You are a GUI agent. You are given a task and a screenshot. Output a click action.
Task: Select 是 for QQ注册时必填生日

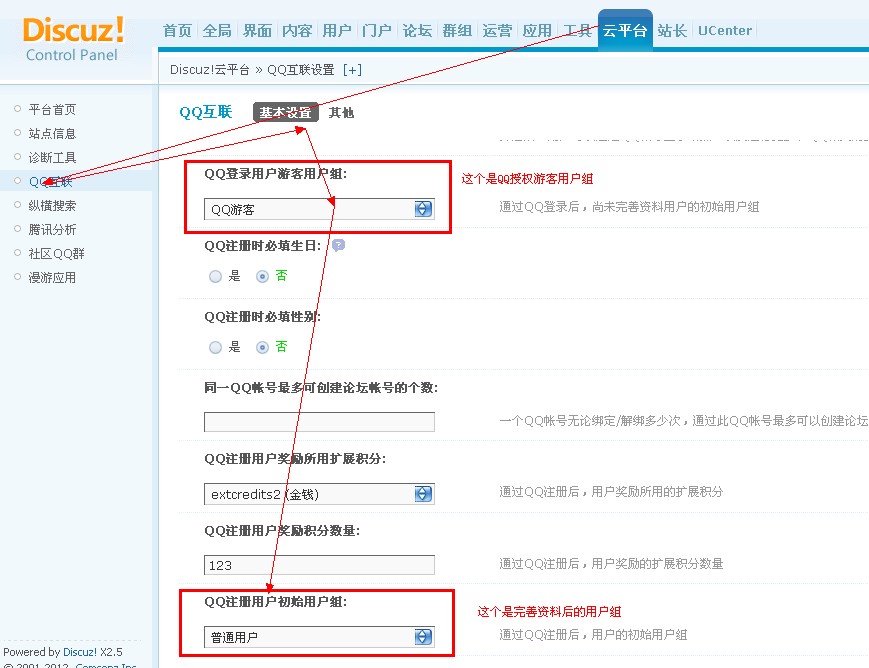click(216, 276)
